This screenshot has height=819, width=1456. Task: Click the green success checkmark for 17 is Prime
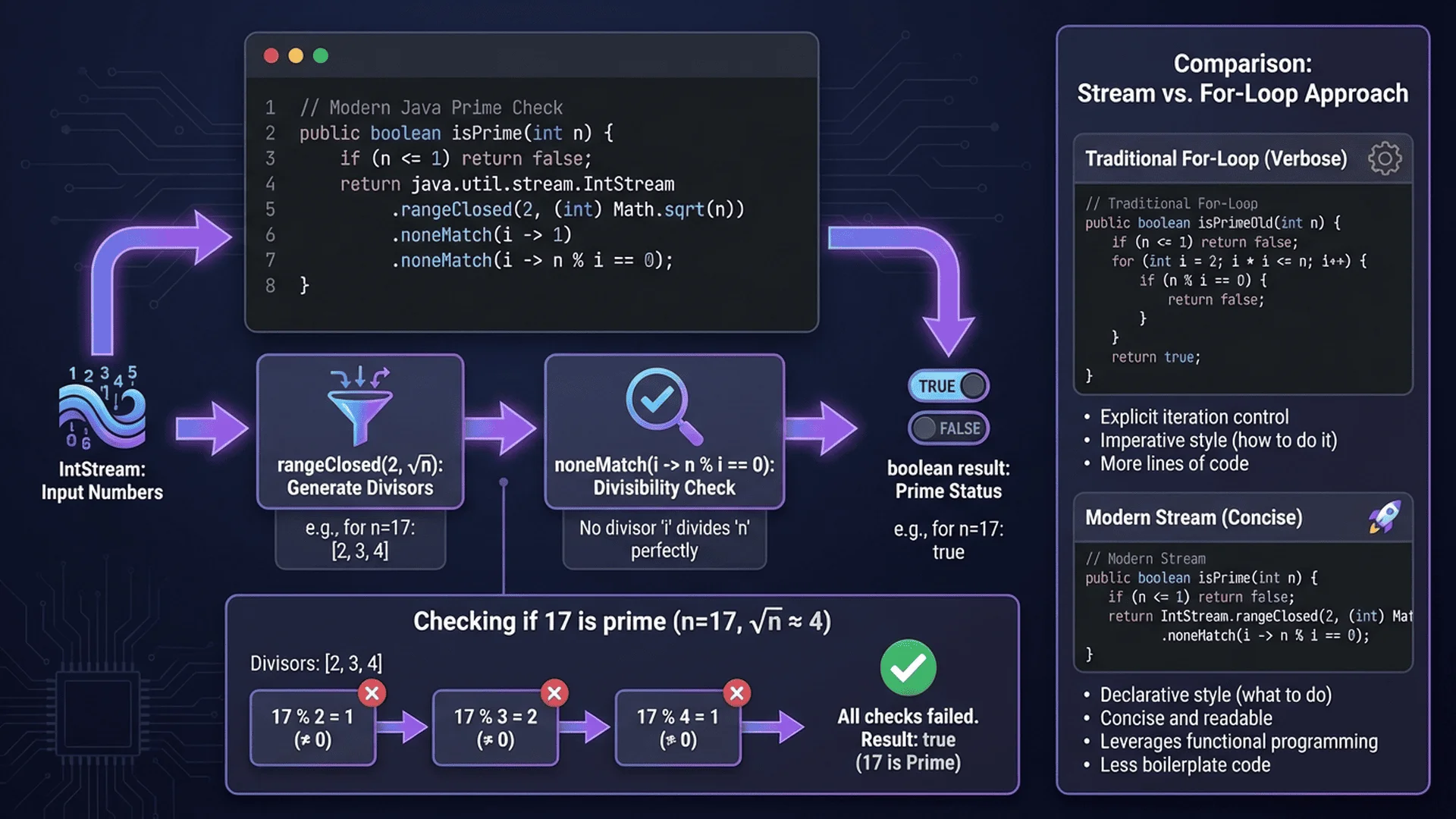[907, 669]
